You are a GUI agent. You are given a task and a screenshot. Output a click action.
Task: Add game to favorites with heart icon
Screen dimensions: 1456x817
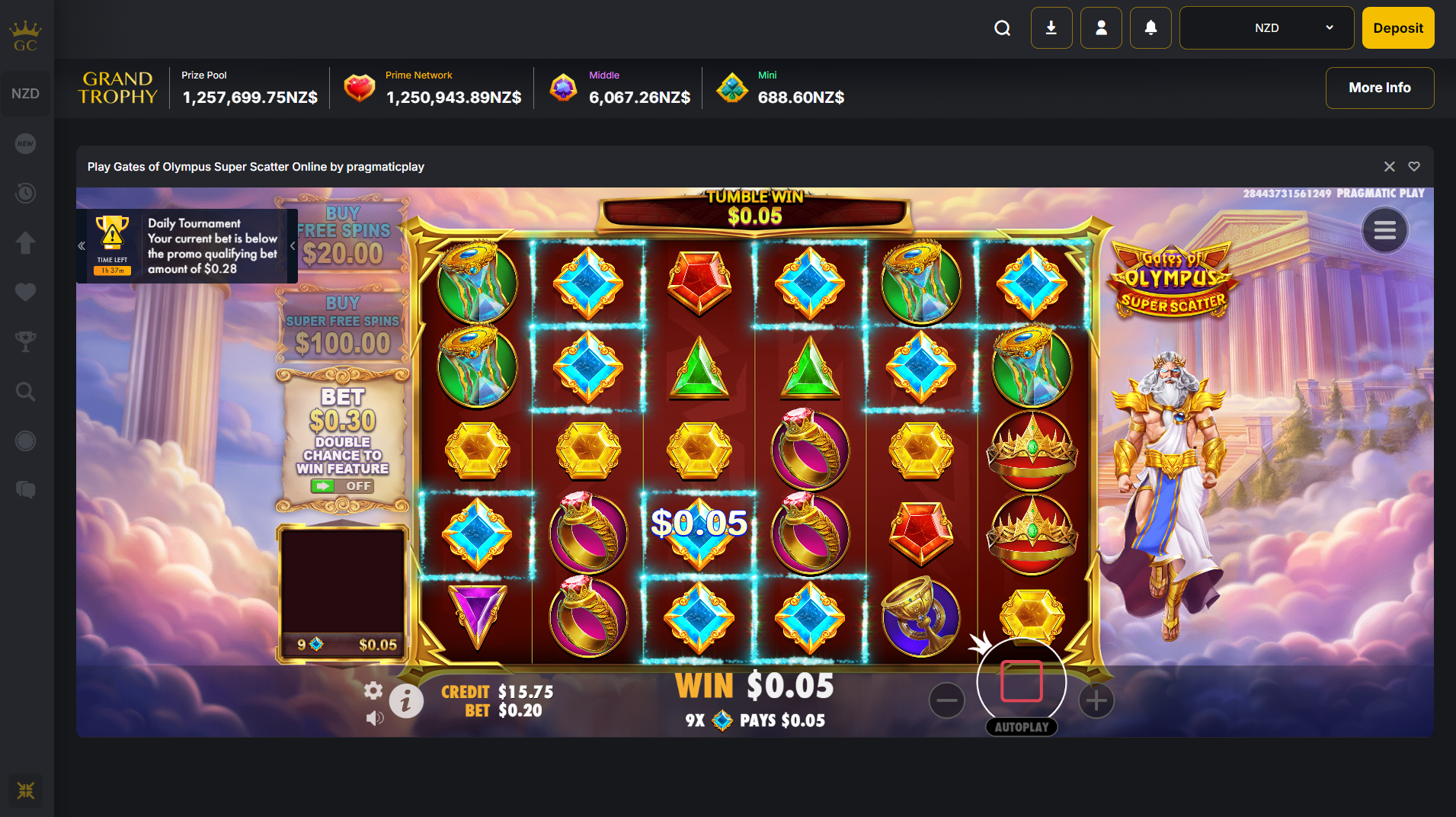[x=1414, y=166]
